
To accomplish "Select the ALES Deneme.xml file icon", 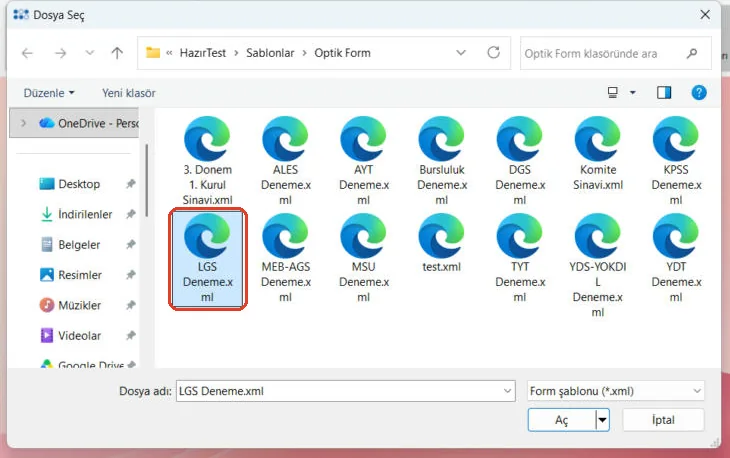I will coord(285,139).
